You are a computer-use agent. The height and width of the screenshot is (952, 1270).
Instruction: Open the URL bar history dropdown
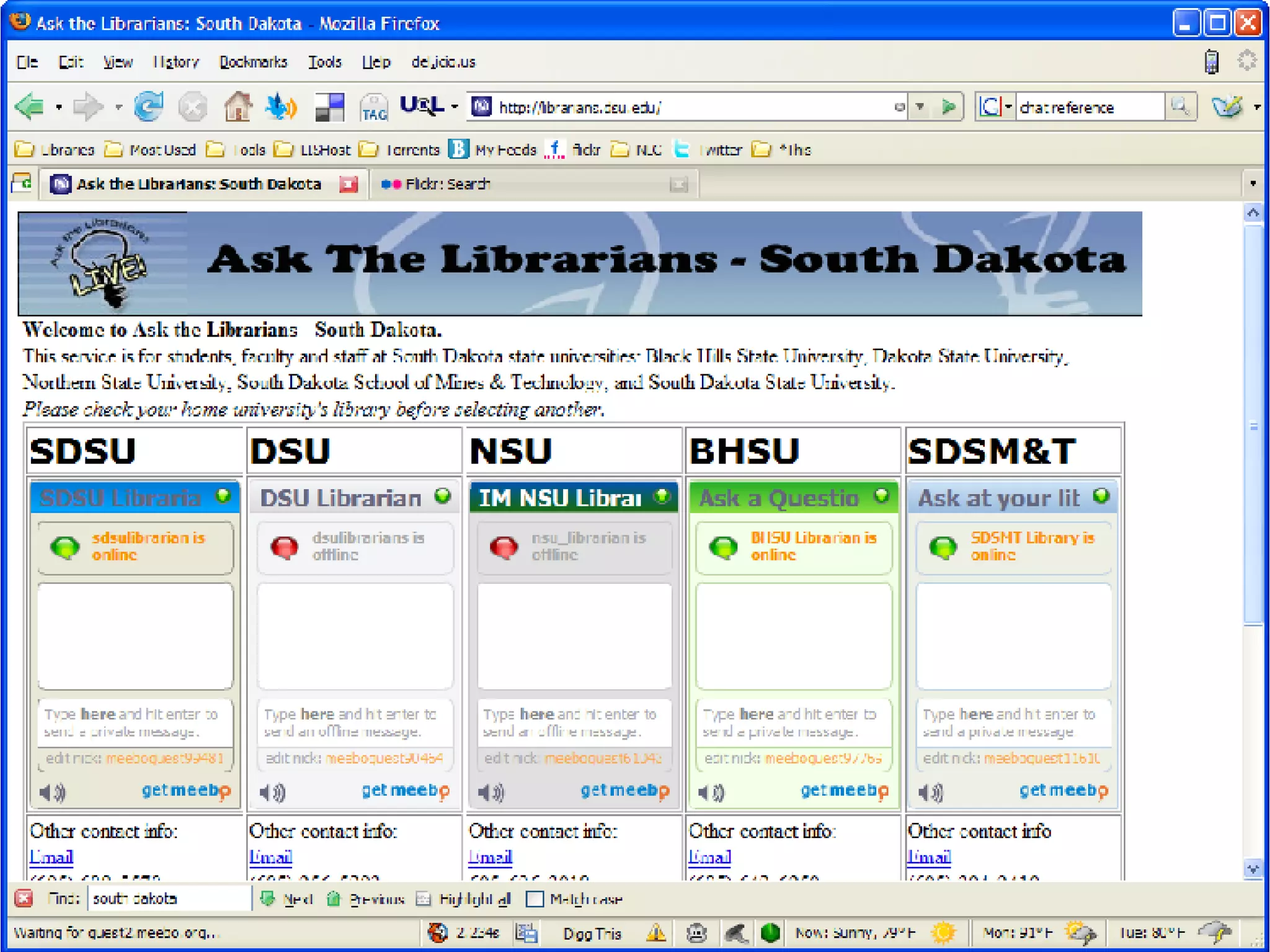(920, 107)
